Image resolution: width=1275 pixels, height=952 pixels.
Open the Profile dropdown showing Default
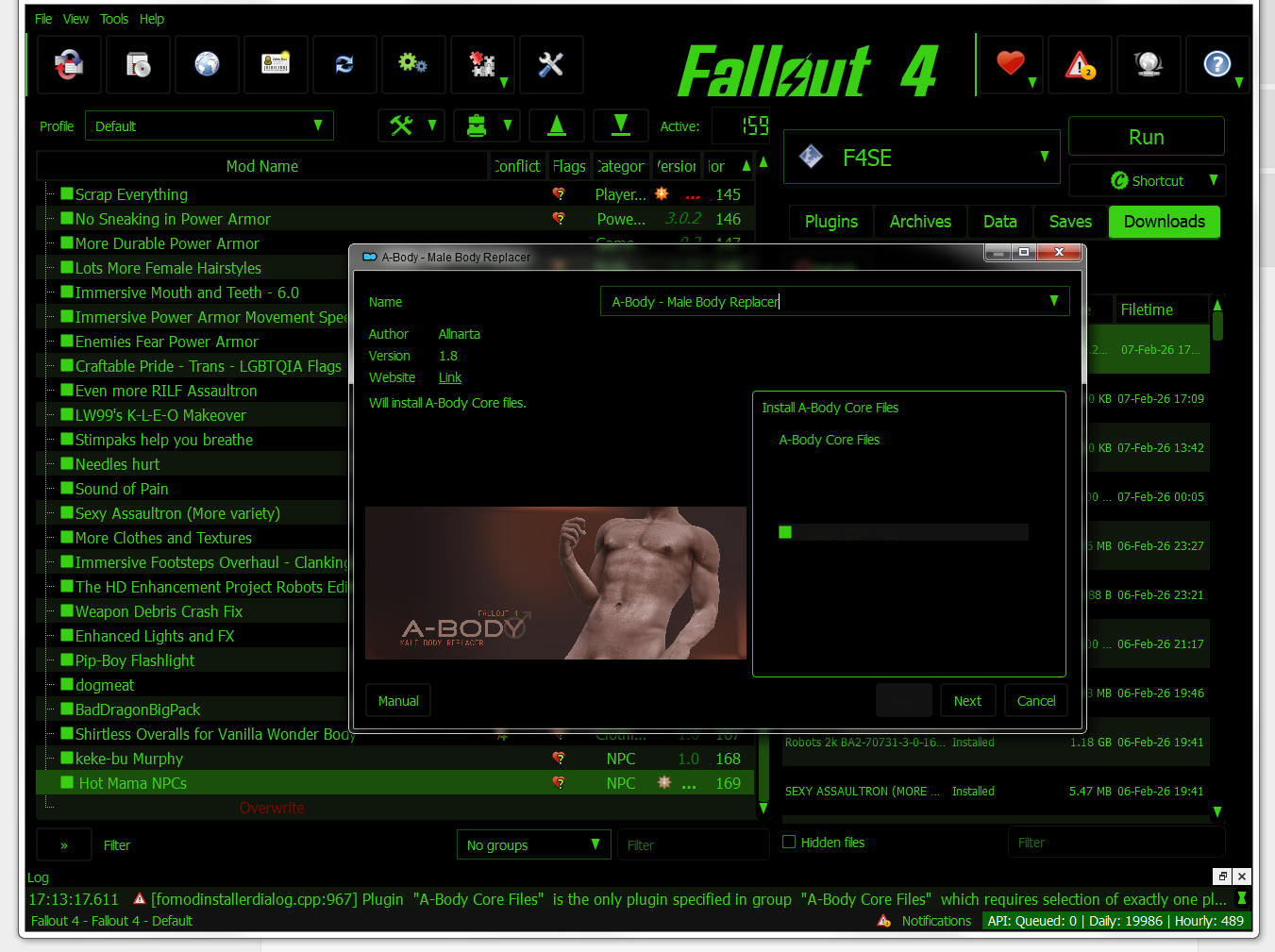pyautogui.click(x=209, y=125)
